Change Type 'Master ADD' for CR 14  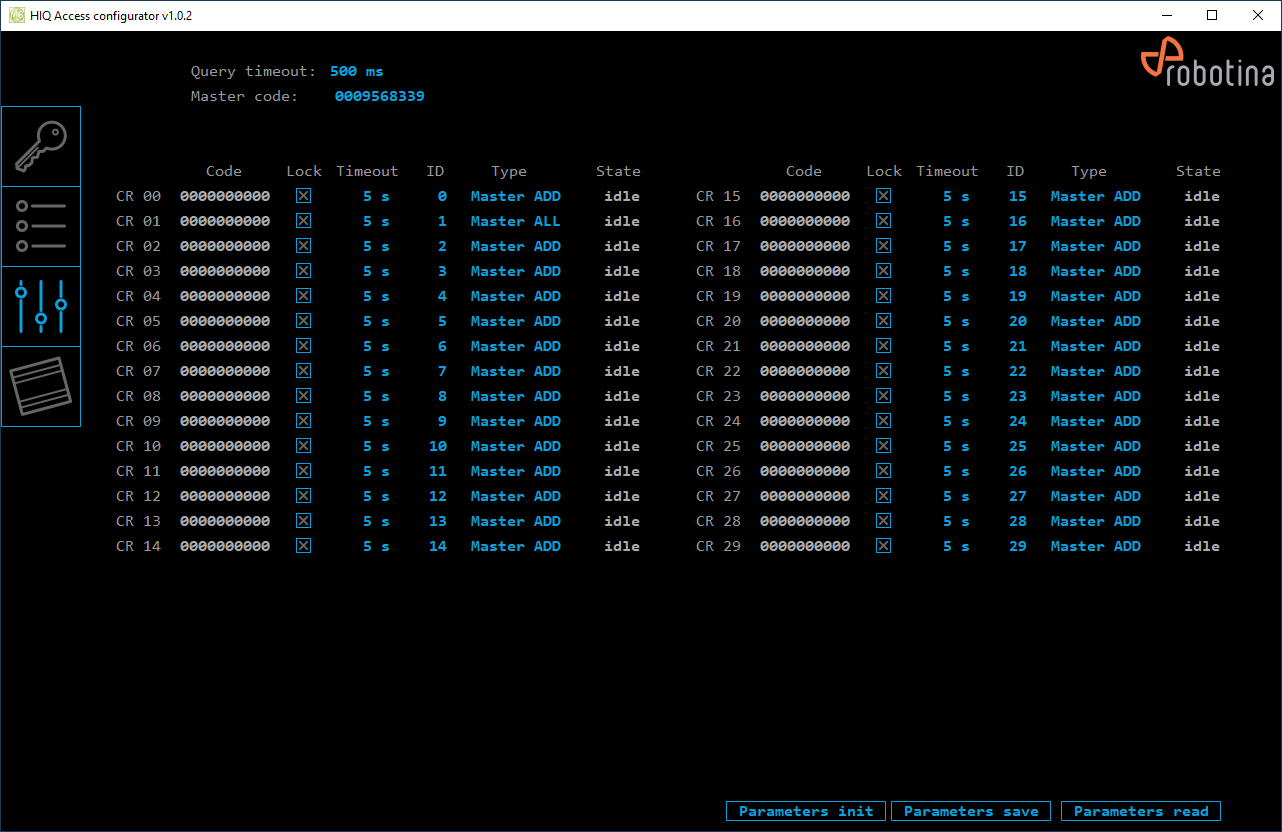tap(515, 546)
